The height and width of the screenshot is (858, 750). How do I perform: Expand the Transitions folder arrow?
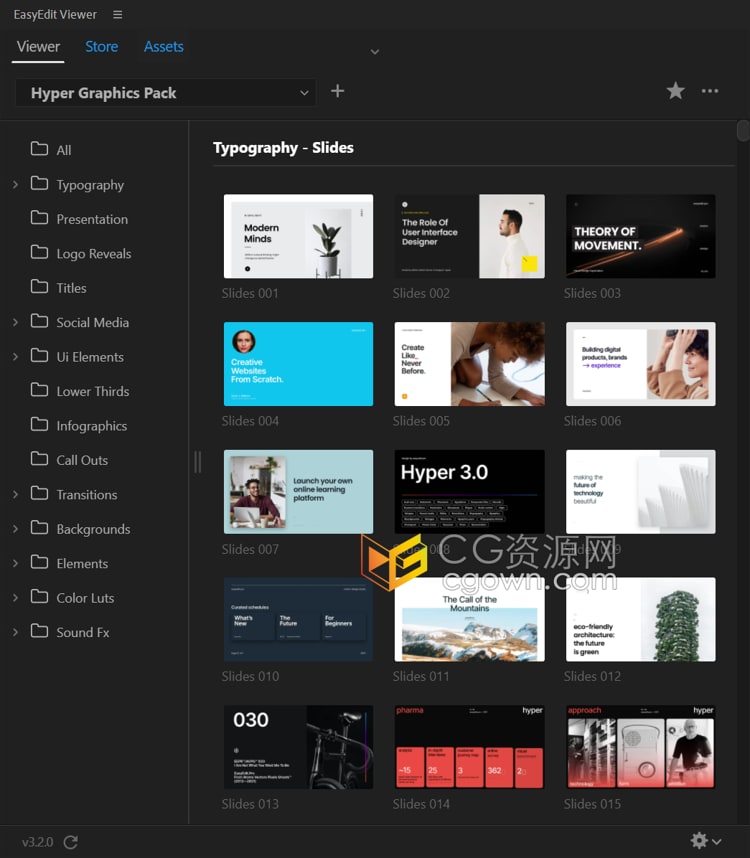[x=15, y=495]
